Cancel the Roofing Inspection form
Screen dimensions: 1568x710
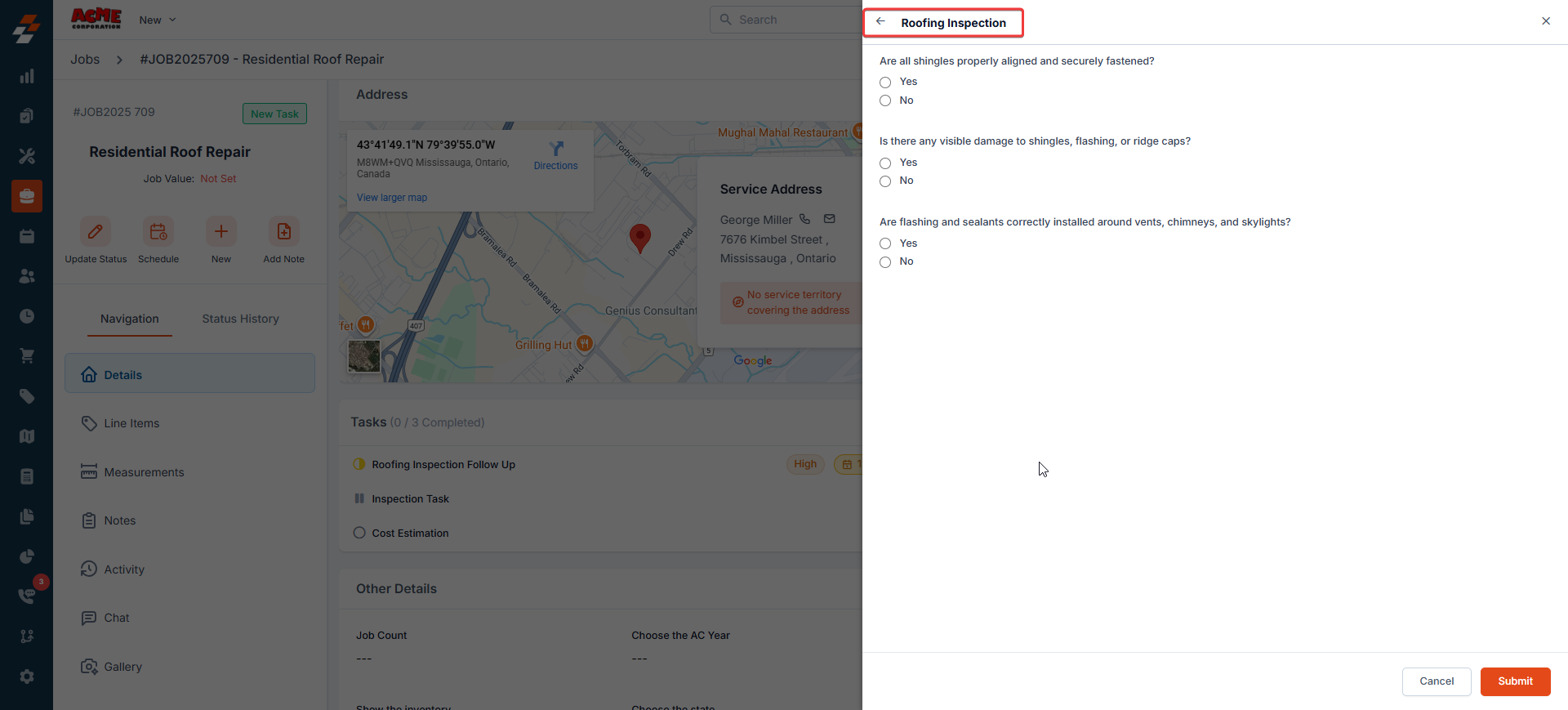1437,681
